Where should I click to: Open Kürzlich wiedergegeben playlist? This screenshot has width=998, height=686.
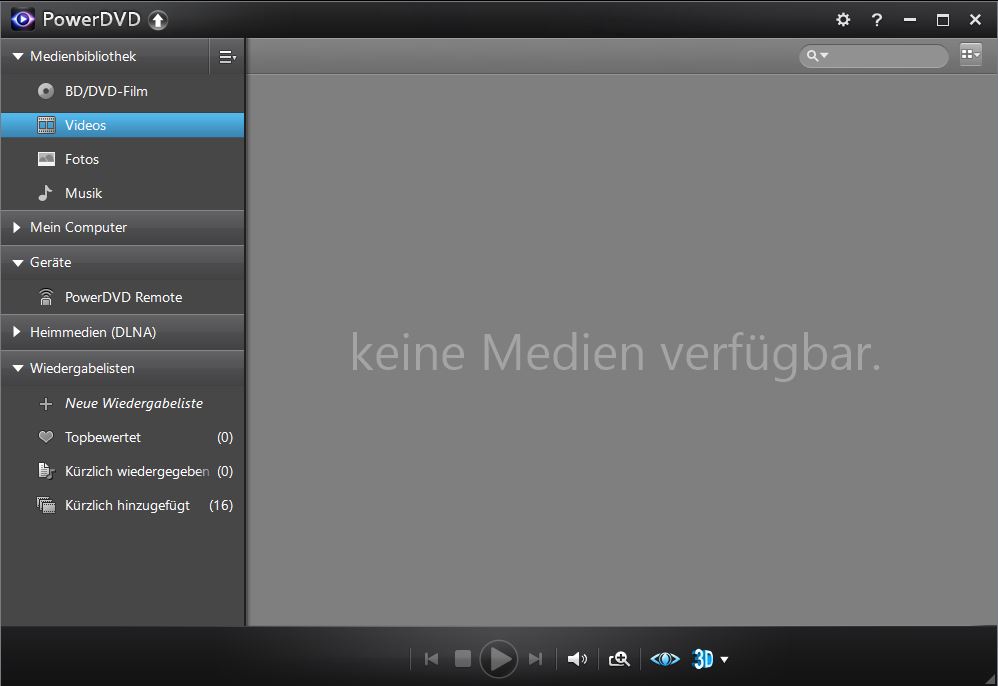(122, 472)
